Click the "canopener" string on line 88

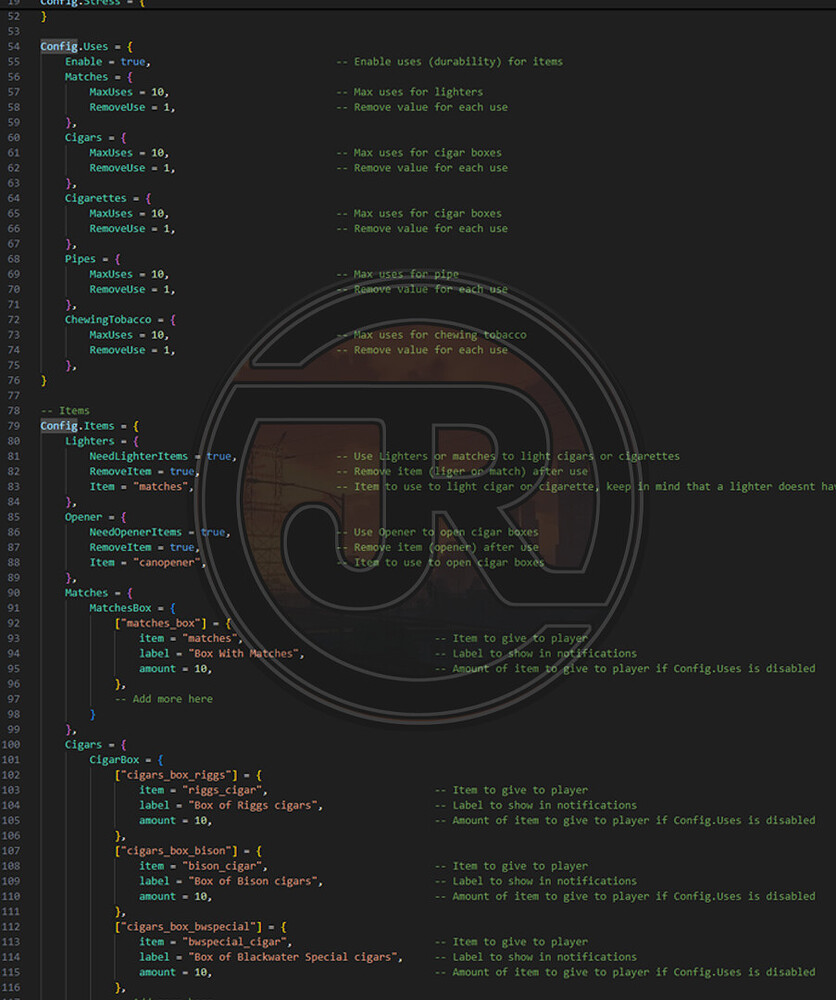click(x=167, y=562)
